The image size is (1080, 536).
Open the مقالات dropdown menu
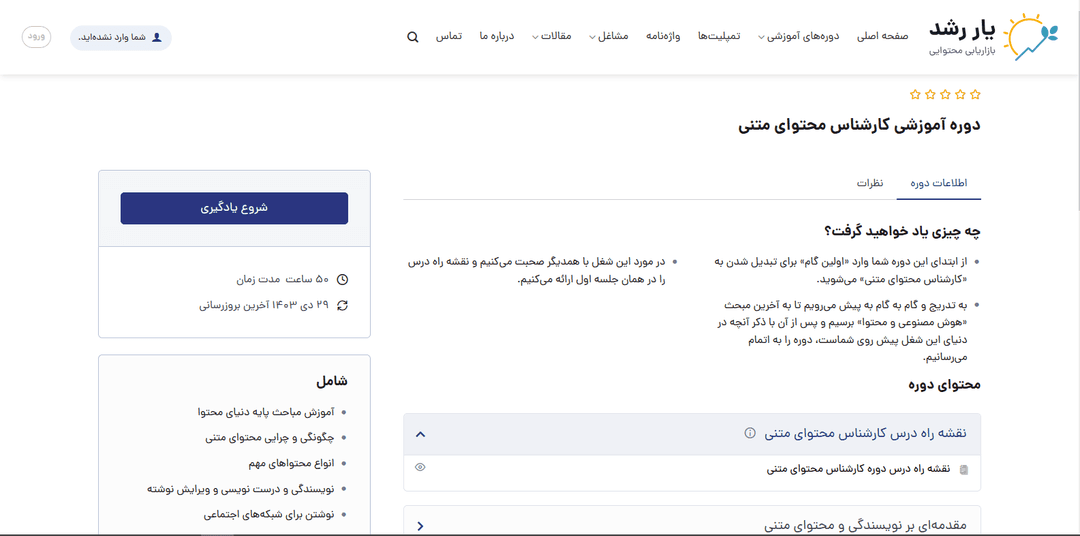tap(552, 37)
